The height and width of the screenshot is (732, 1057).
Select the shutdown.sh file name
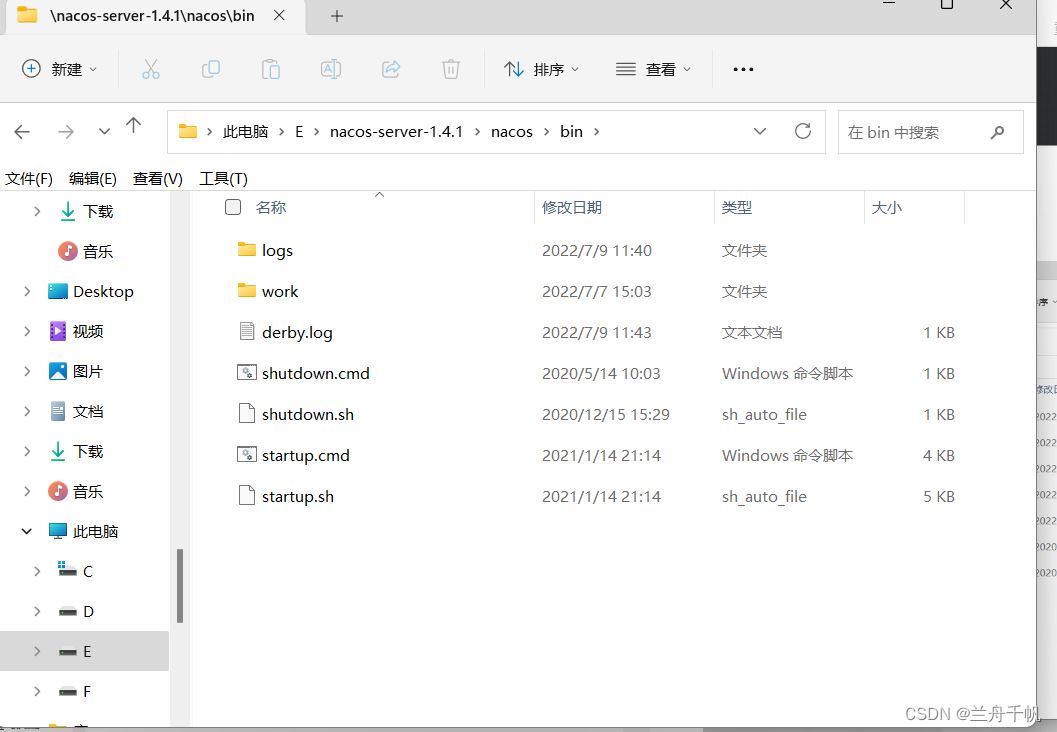point(308,415)
